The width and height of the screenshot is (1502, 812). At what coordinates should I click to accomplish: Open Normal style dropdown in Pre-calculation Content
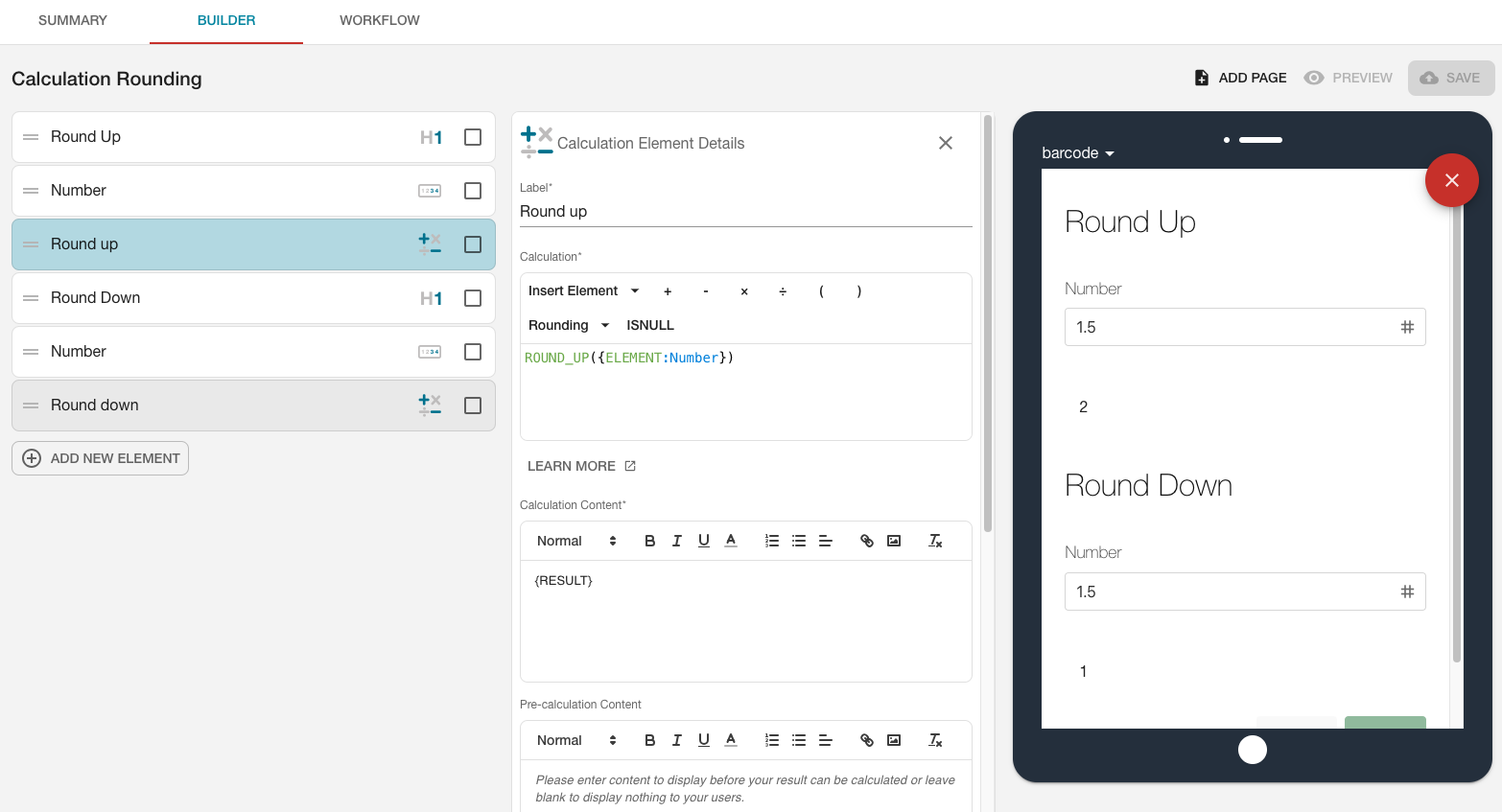[x=576, y=740]
